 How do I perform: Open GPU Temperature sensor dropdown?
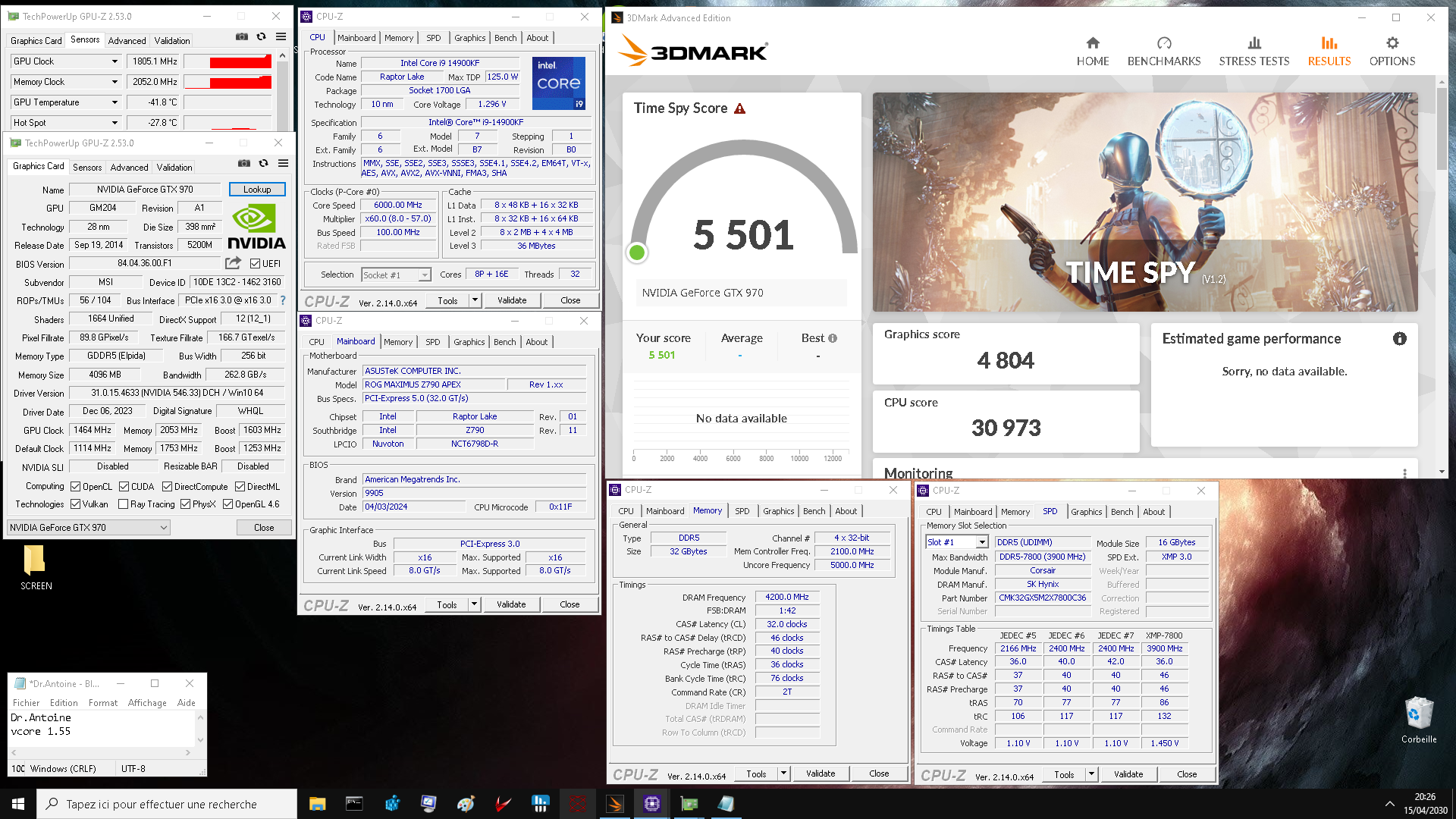[x=115, y=102]
